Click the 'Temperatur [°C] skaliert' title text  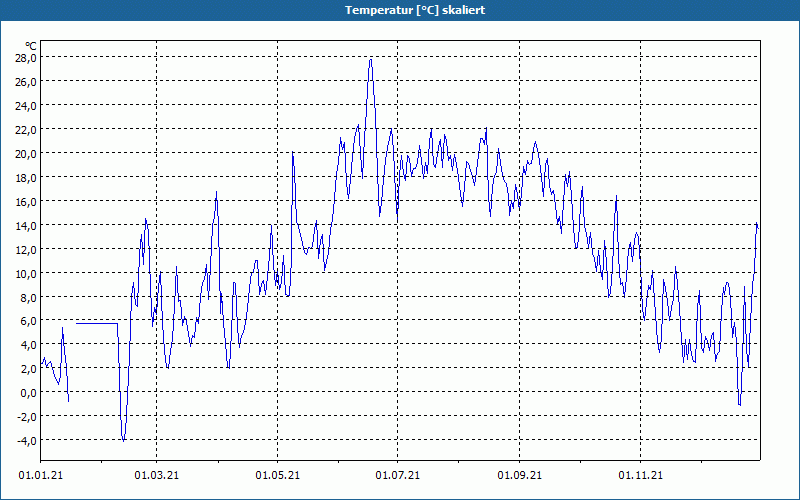click(415, 10)
